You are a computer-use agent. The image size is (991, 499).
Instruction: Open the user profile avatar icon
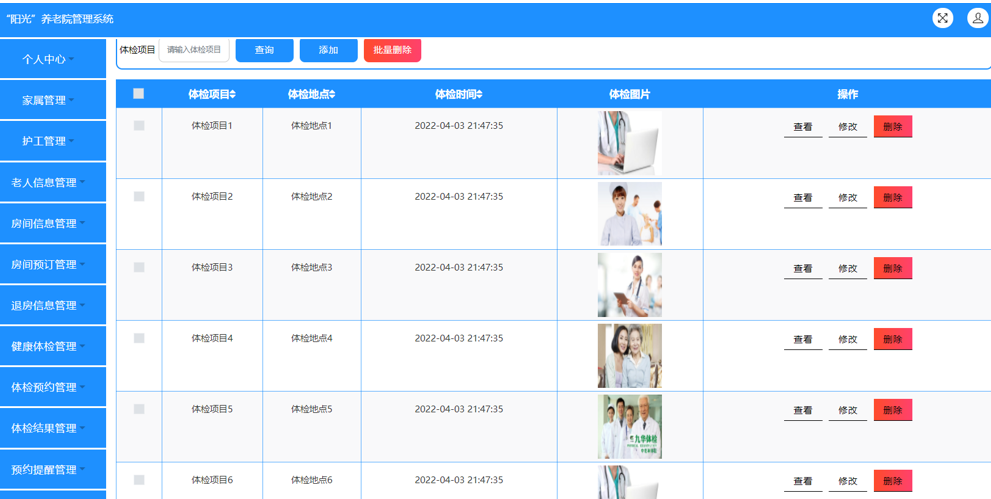click(978, 18)
